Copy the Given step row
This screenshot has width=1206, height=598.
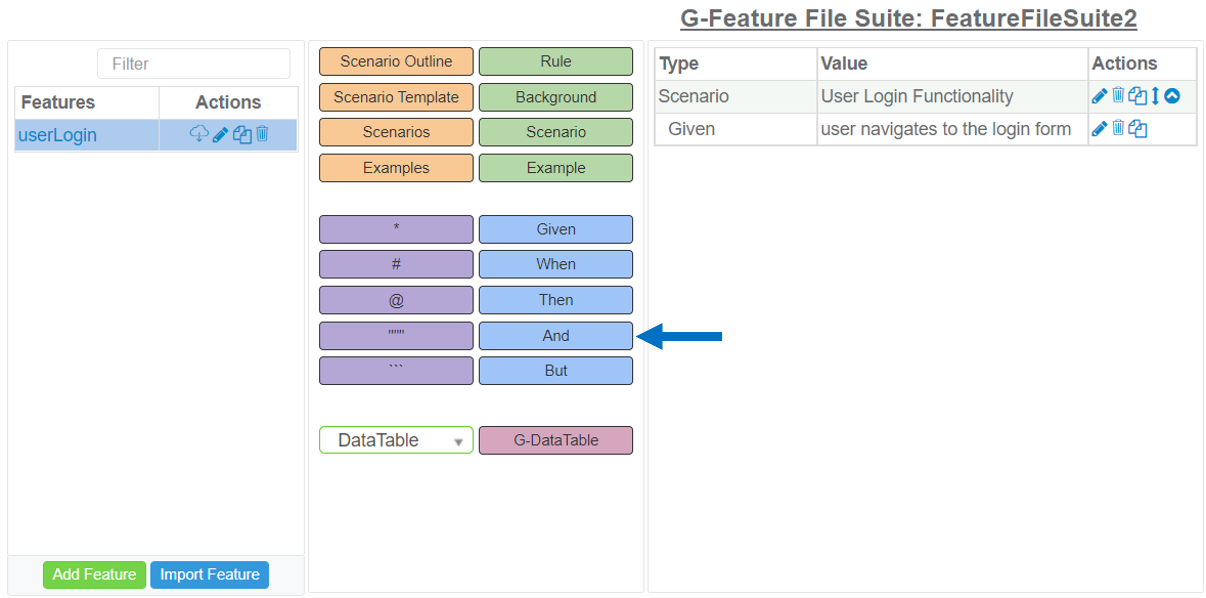pyautogui.click(x=1138, y=129)
